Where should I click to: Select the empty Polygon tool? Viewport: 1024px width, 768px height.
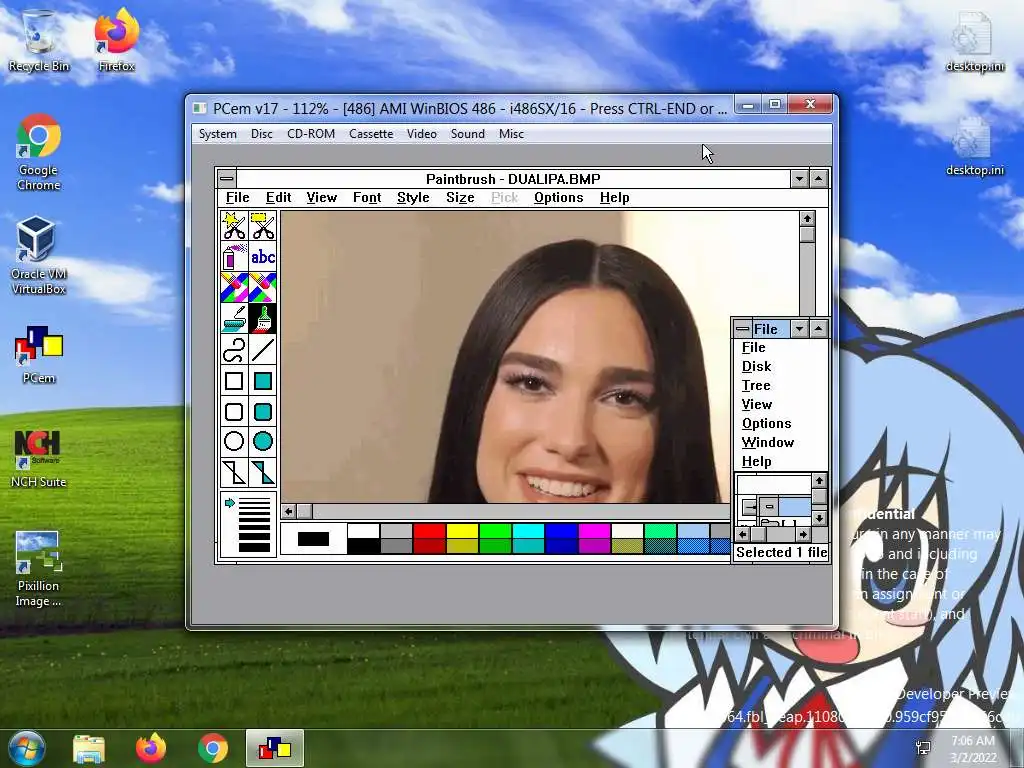(234, 472)
